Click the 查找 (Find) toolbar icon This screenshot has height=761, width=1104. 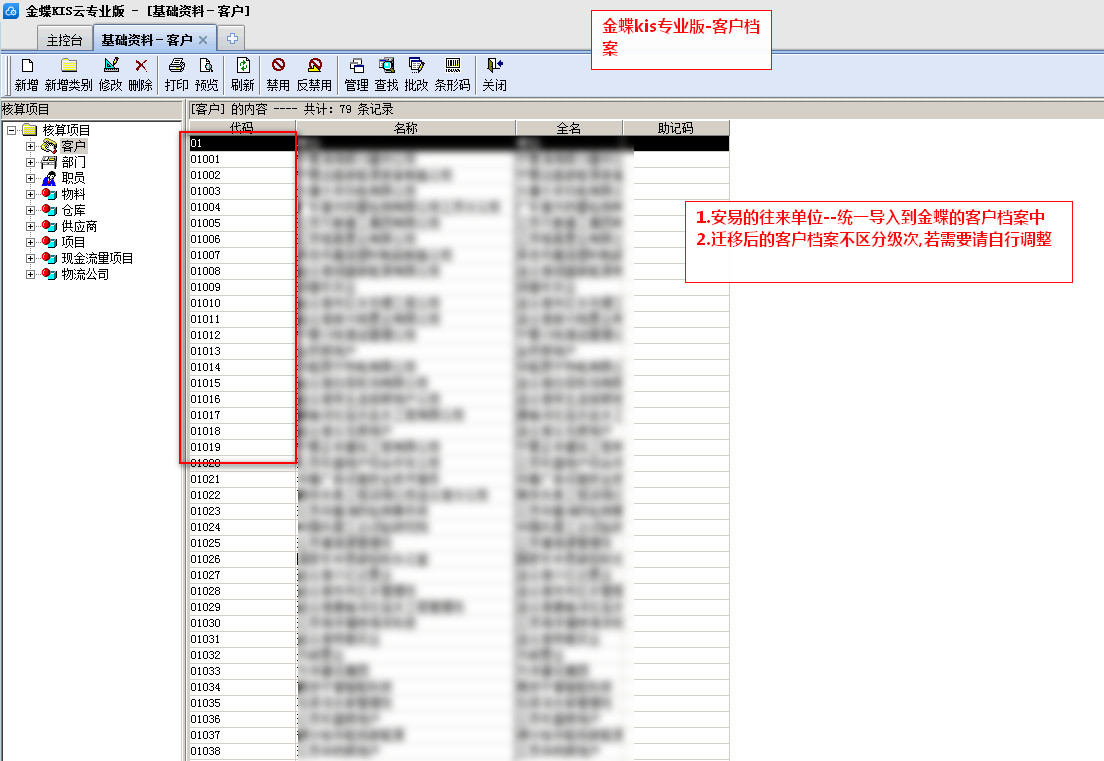pyautogui.click(x=386, y=67)
